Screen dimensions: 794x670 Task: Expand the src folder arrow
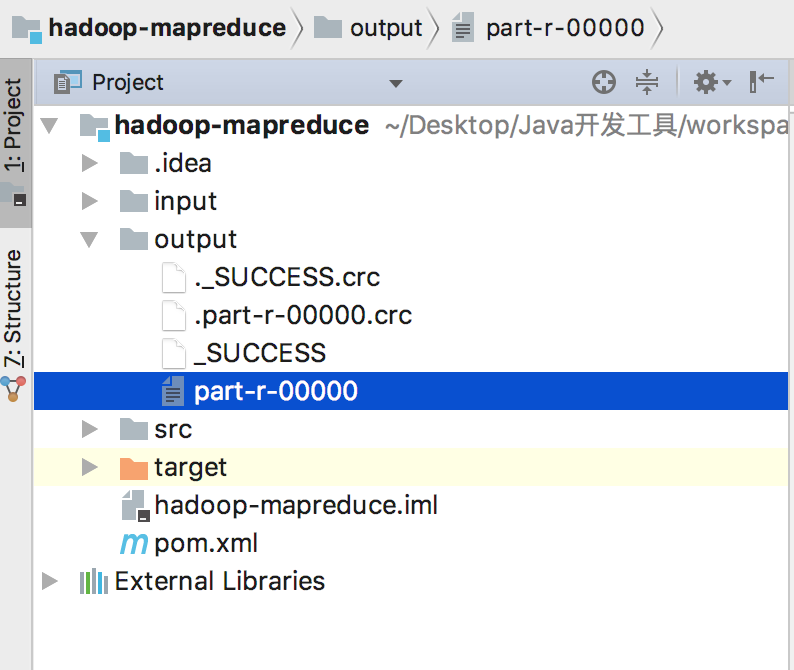pyautogui.click(x=90, y=429)
